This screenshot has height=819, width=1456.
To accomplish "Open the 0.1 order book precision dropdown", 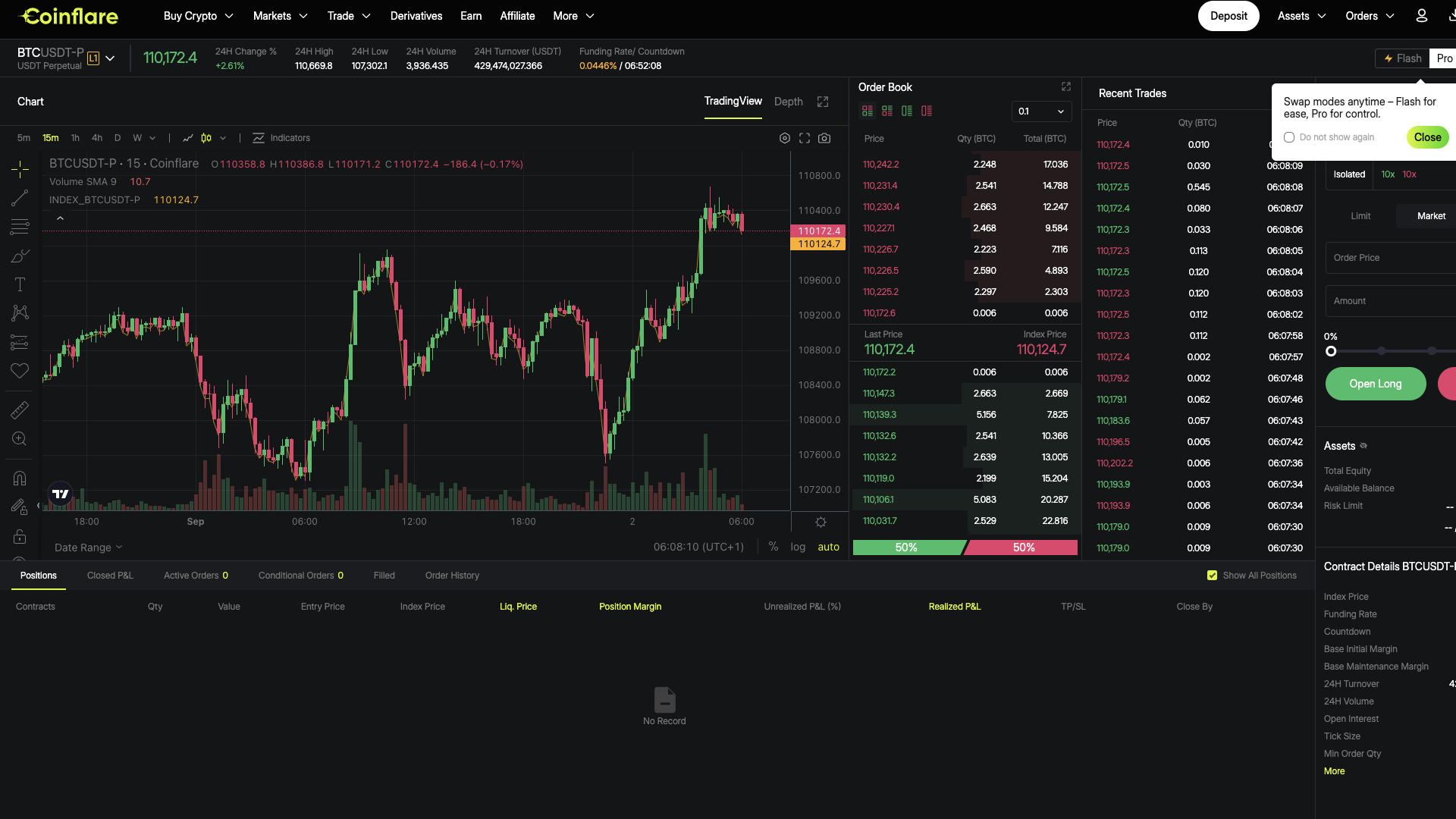I will [1040, 111].
